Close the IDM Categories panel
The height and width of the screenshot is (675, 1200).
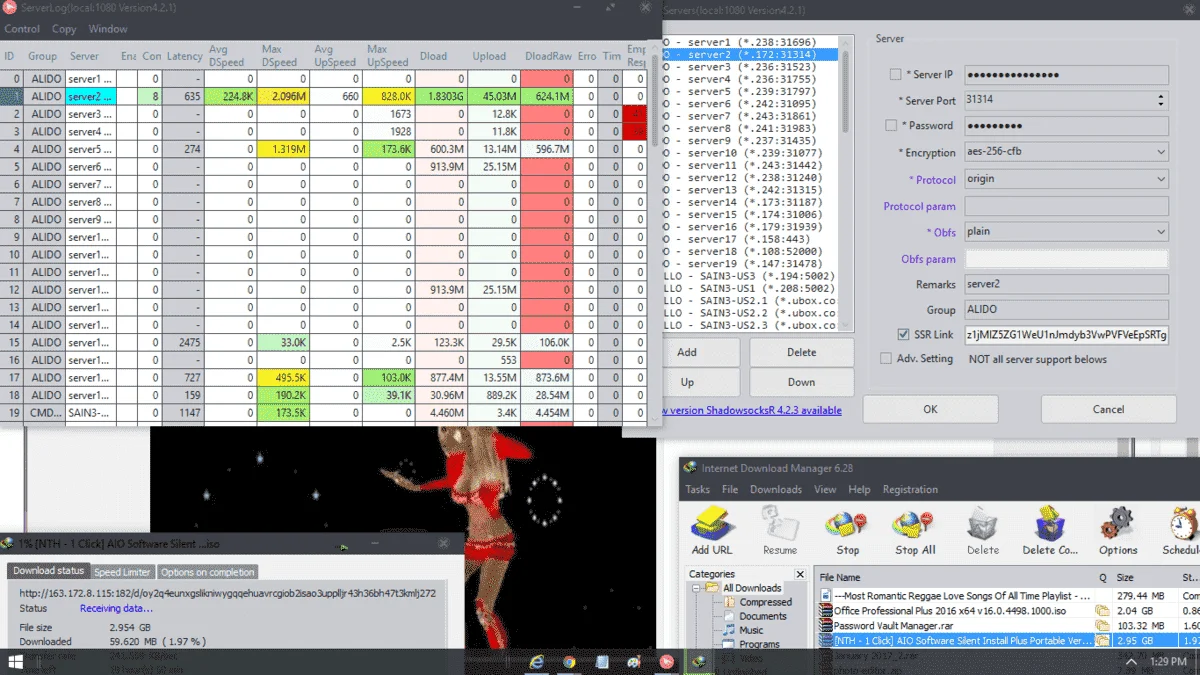(x=799, y=574)
